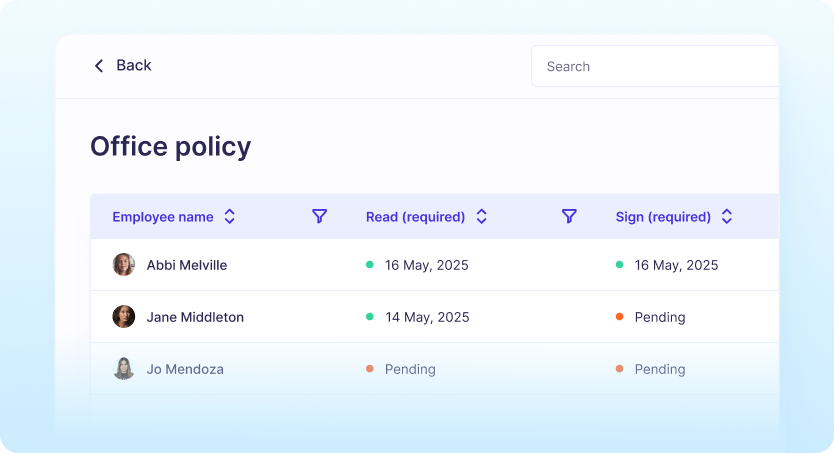Click green status dot beside Abbi's read date

coord(370,265)
